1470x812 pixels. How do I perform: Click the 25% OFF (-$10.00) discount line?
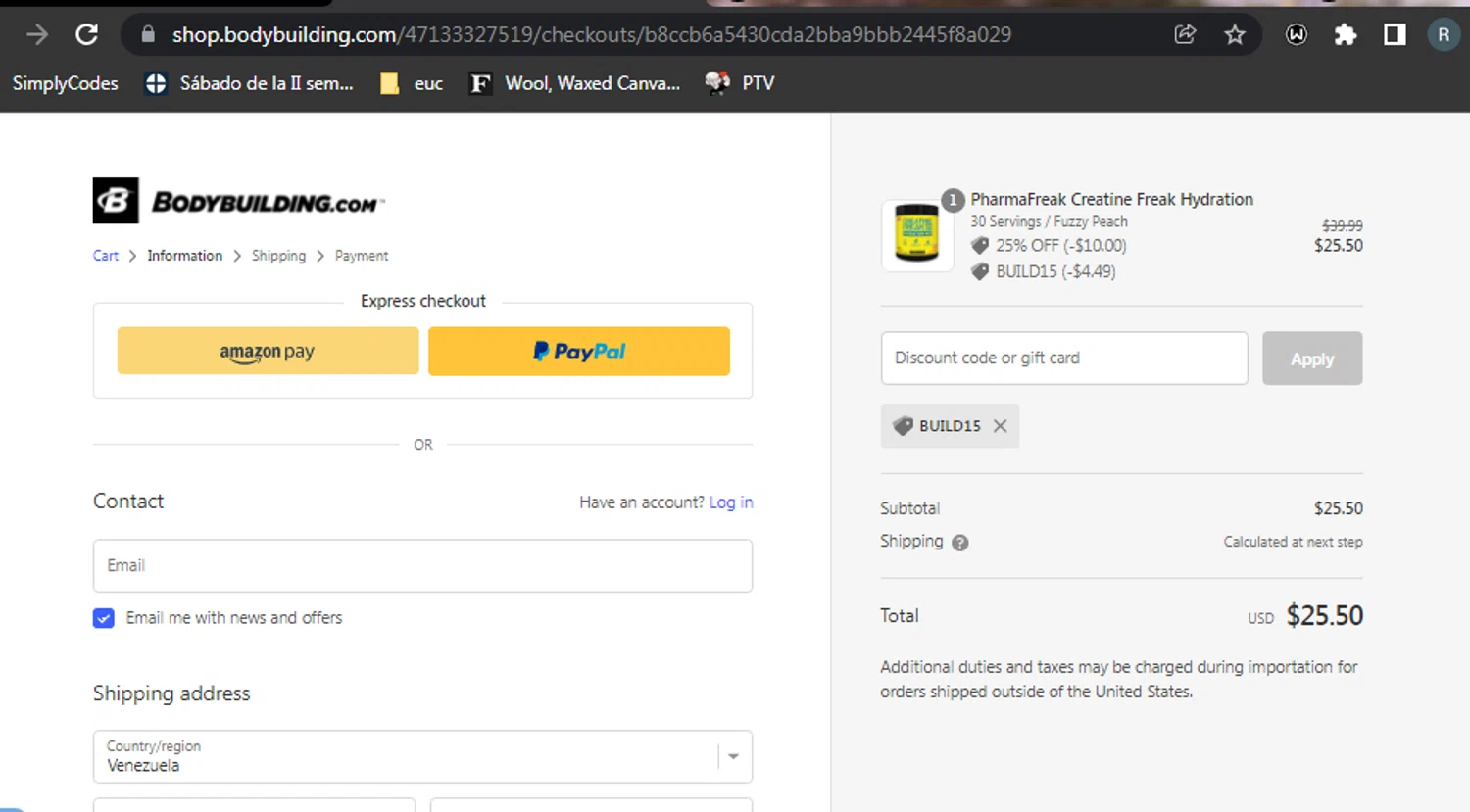(x=1061, y=246)
